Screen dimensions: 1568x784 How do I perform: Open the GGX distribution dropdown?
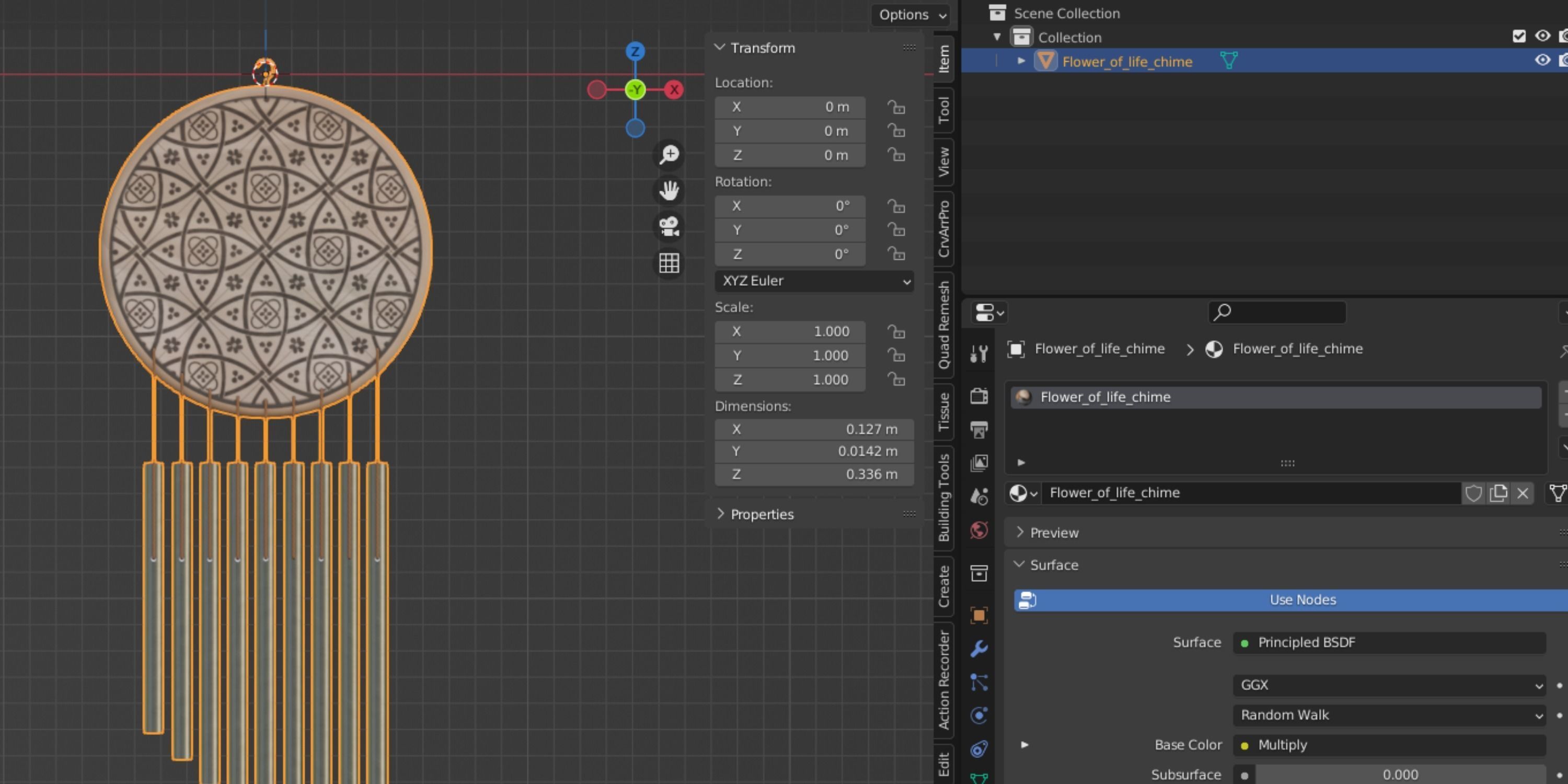pyautogui.click(x=1389, y=685)
